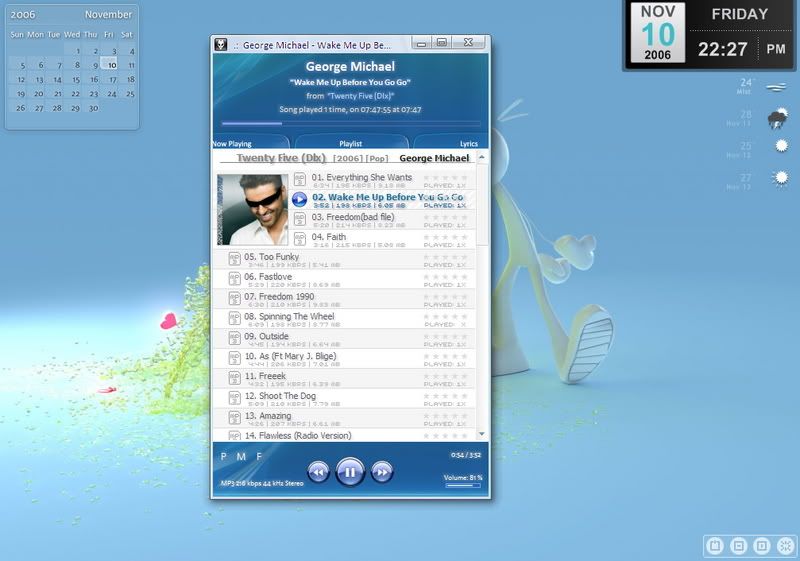Viewport: 800px width, 561px height.
Task: Click the album link 'Twenty Five (Dlx)' in header
Action: (361, 96)
